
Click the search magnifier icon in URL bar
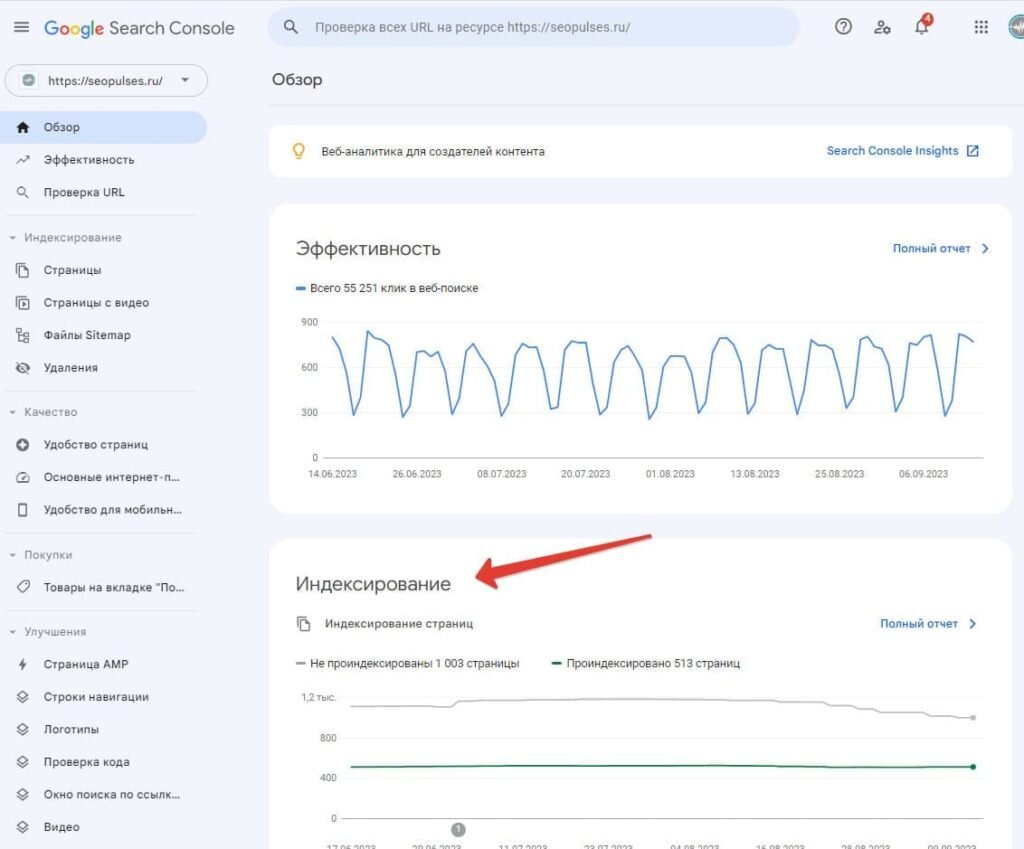291,27
